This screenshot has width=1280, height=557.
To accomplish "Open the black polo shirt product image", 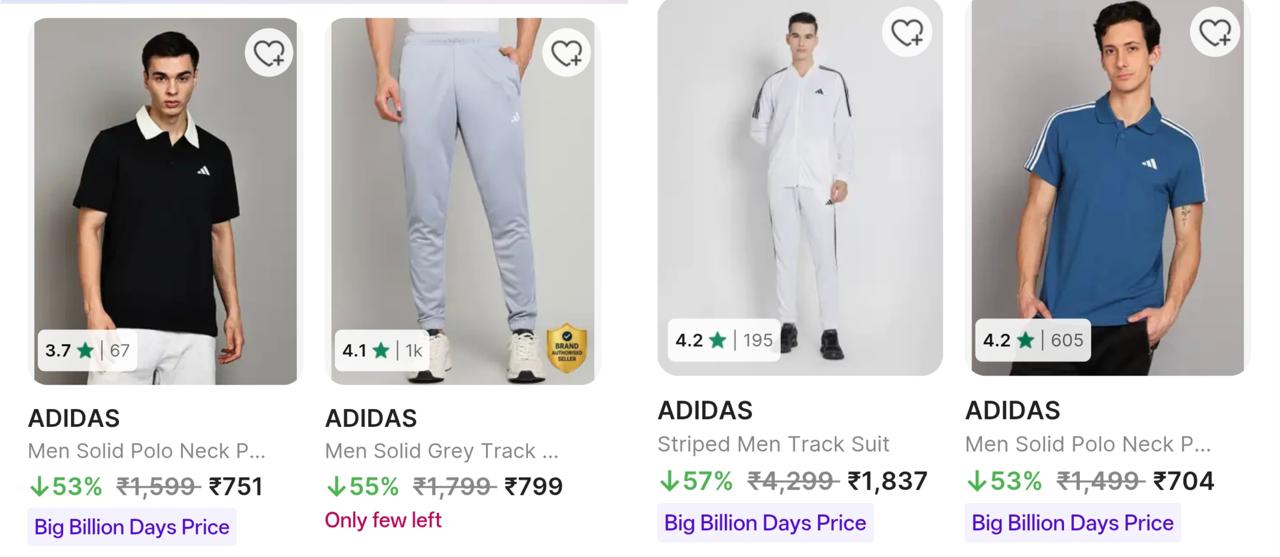I will coord(166,201).
